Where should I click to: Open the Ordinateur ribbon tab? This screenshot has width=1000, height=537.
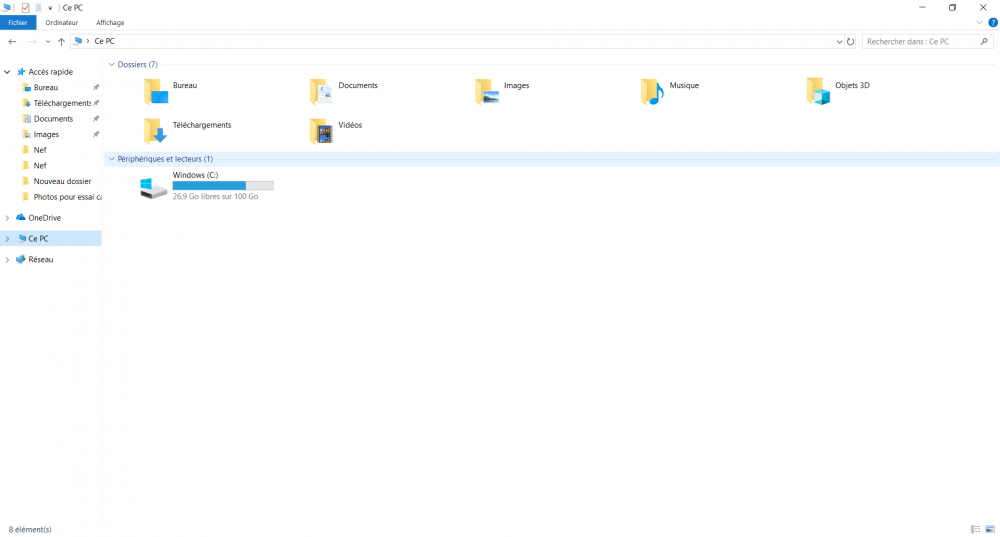click(61, 22)
